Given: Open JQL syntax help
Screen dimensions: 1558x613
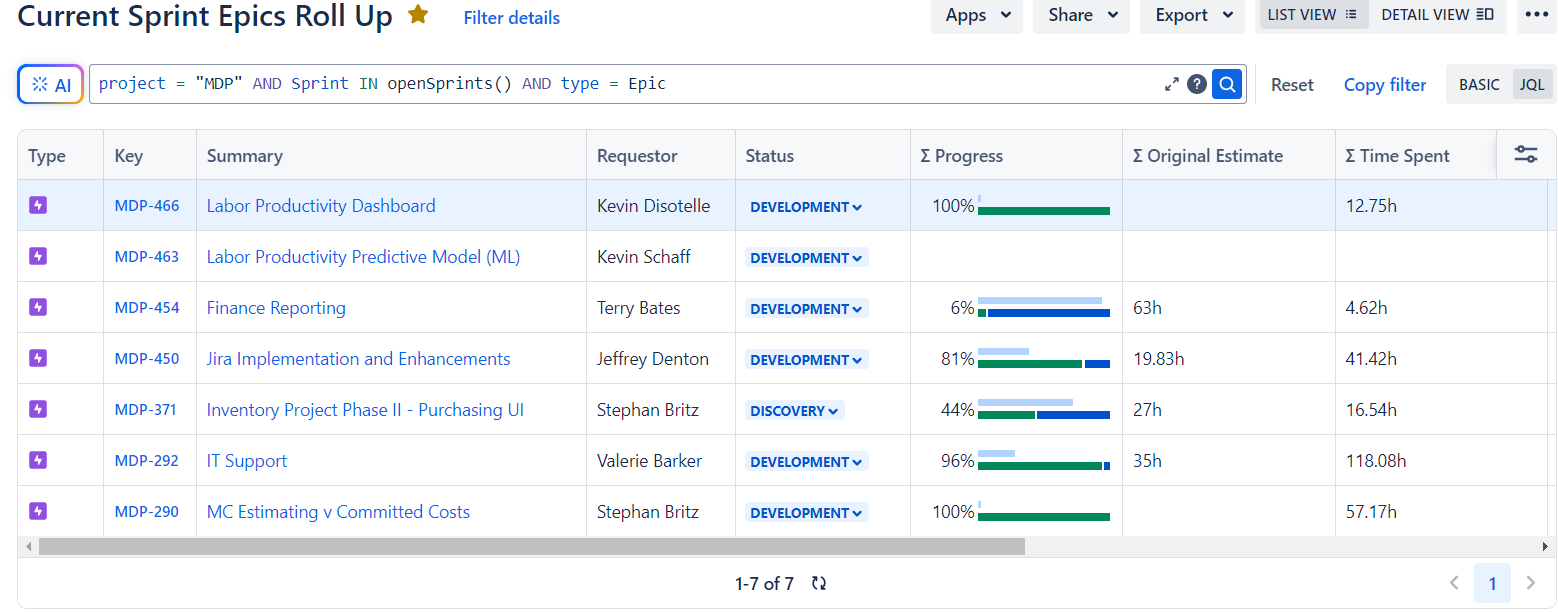Looking at the screenshot, I should (1197, 84).
